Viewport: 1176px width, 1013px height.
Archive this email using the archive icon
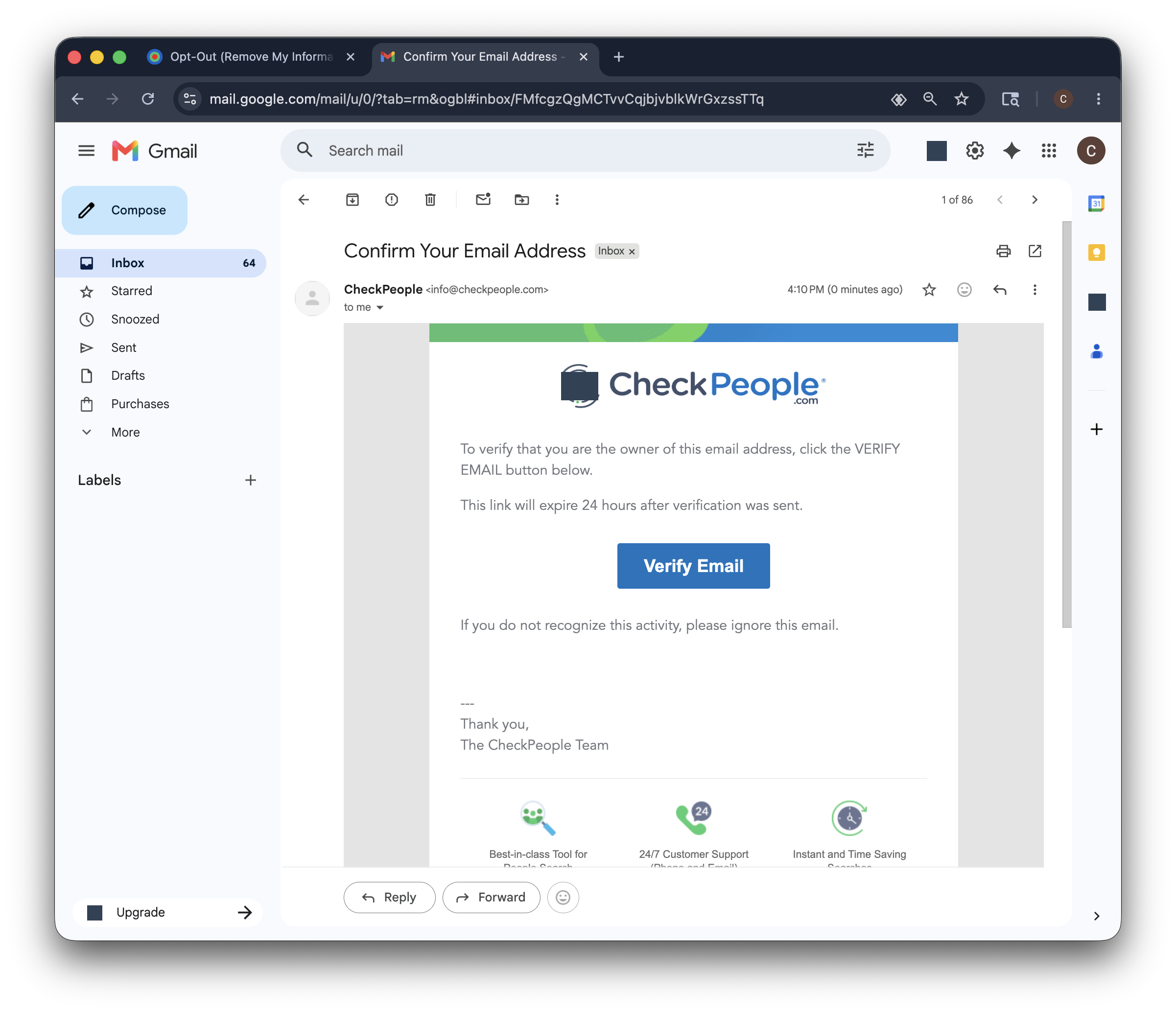(x=352, y=200)
